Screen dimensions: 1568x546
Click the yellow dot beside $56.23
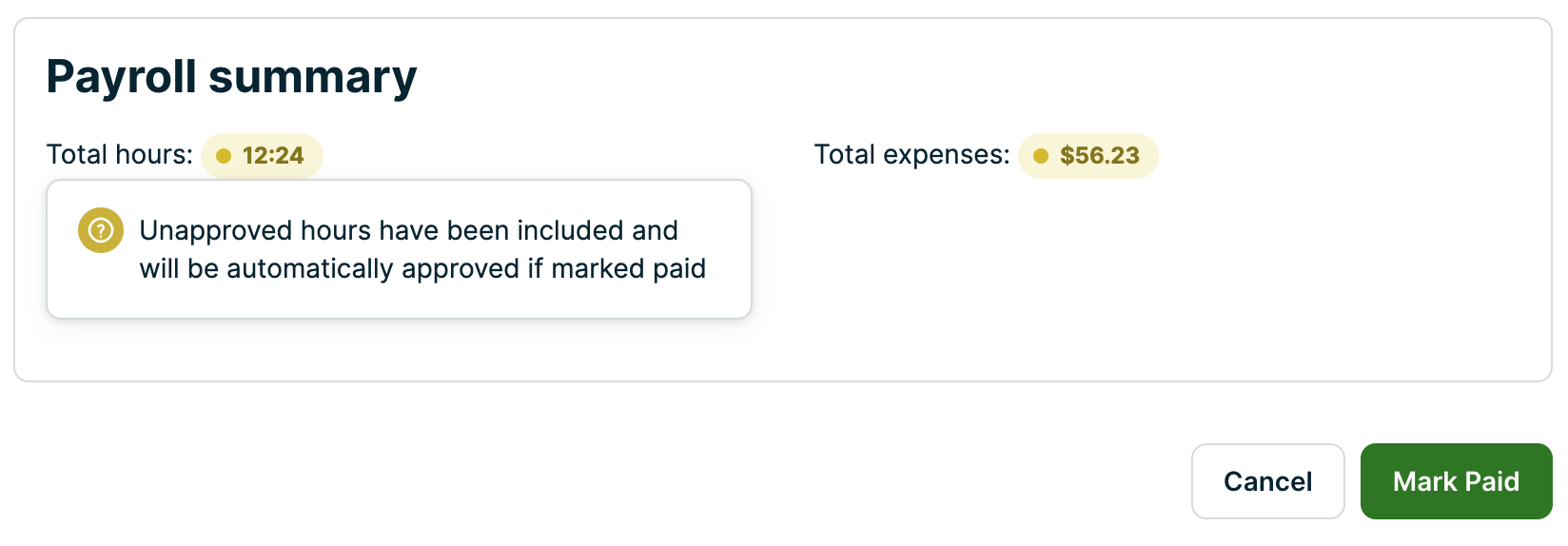click(1041, 156)
